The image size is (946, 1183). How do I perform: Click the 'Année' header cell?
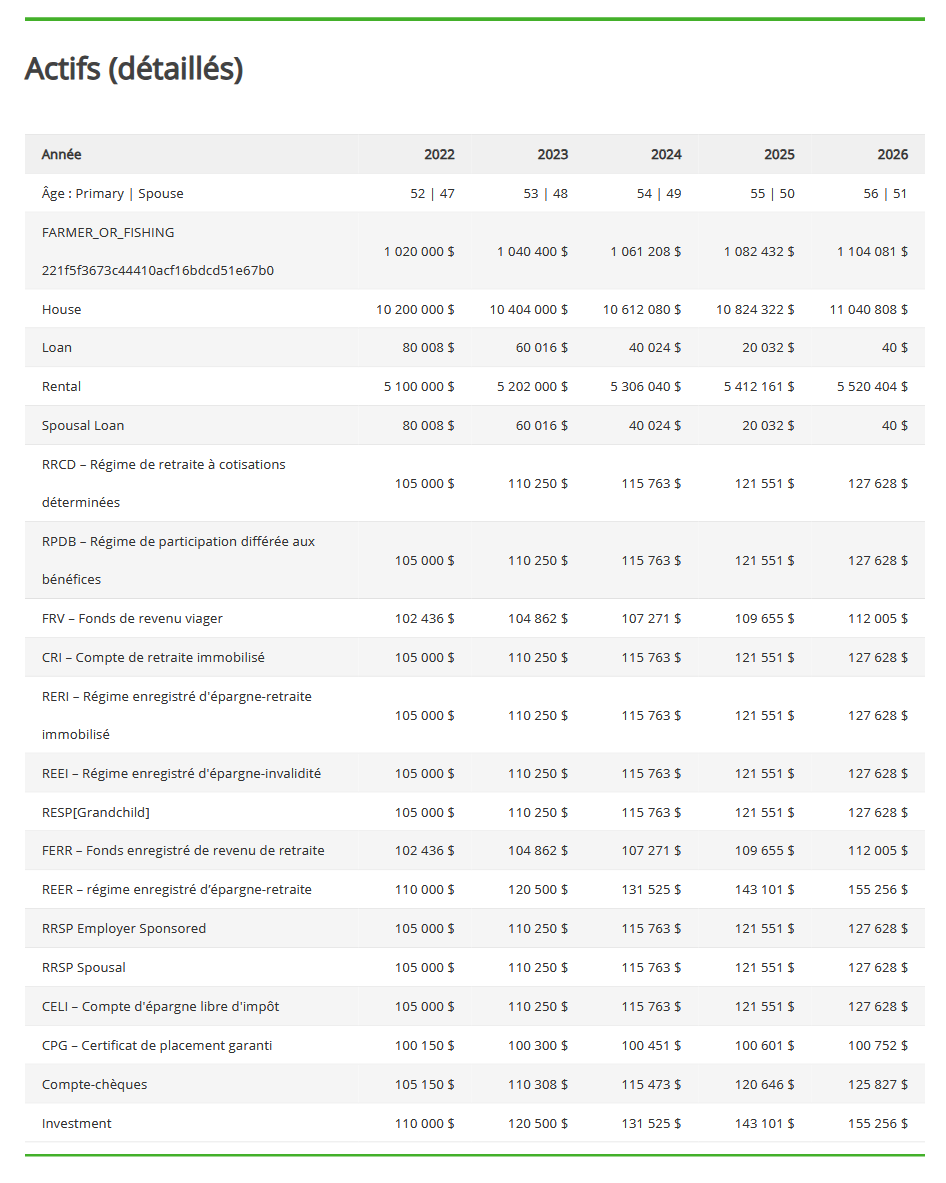click(x=62, y=154)
